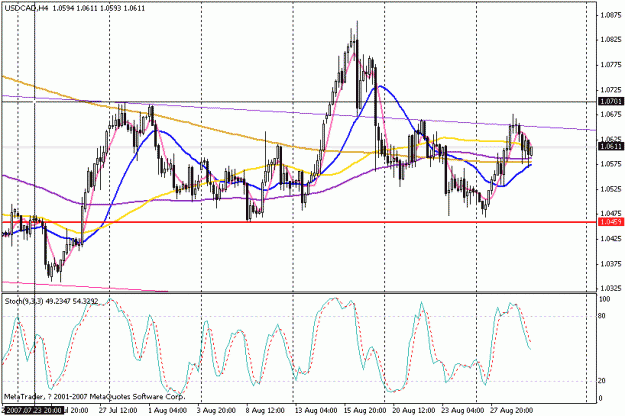Click the 15 Aug 20:00 time label
The height and width of the screenshot is (416, 625).
(365, 410)
